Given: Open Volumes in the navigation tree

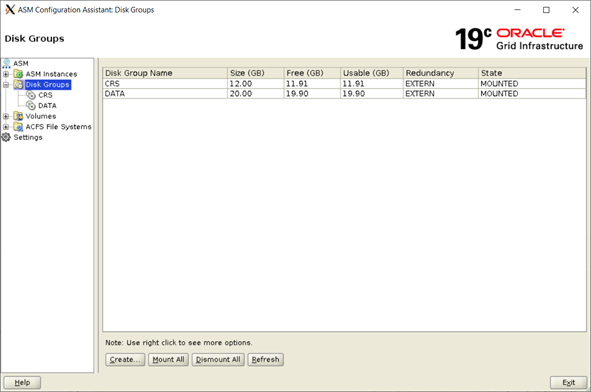Looking at the screenshot, I should pyautogui.click(x=41, y=116).
